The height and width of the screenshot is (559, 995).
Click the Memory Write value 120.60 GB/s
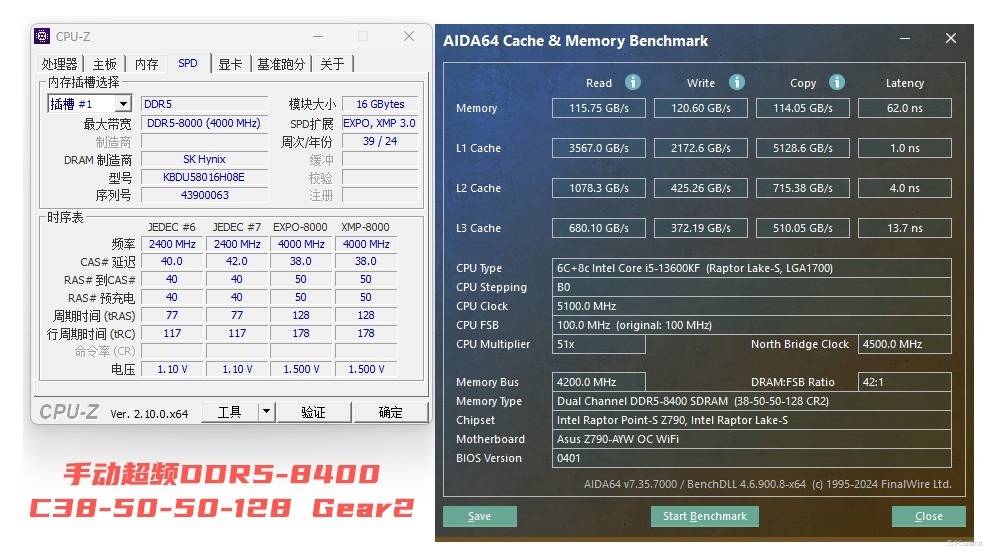tap(701, 108)
